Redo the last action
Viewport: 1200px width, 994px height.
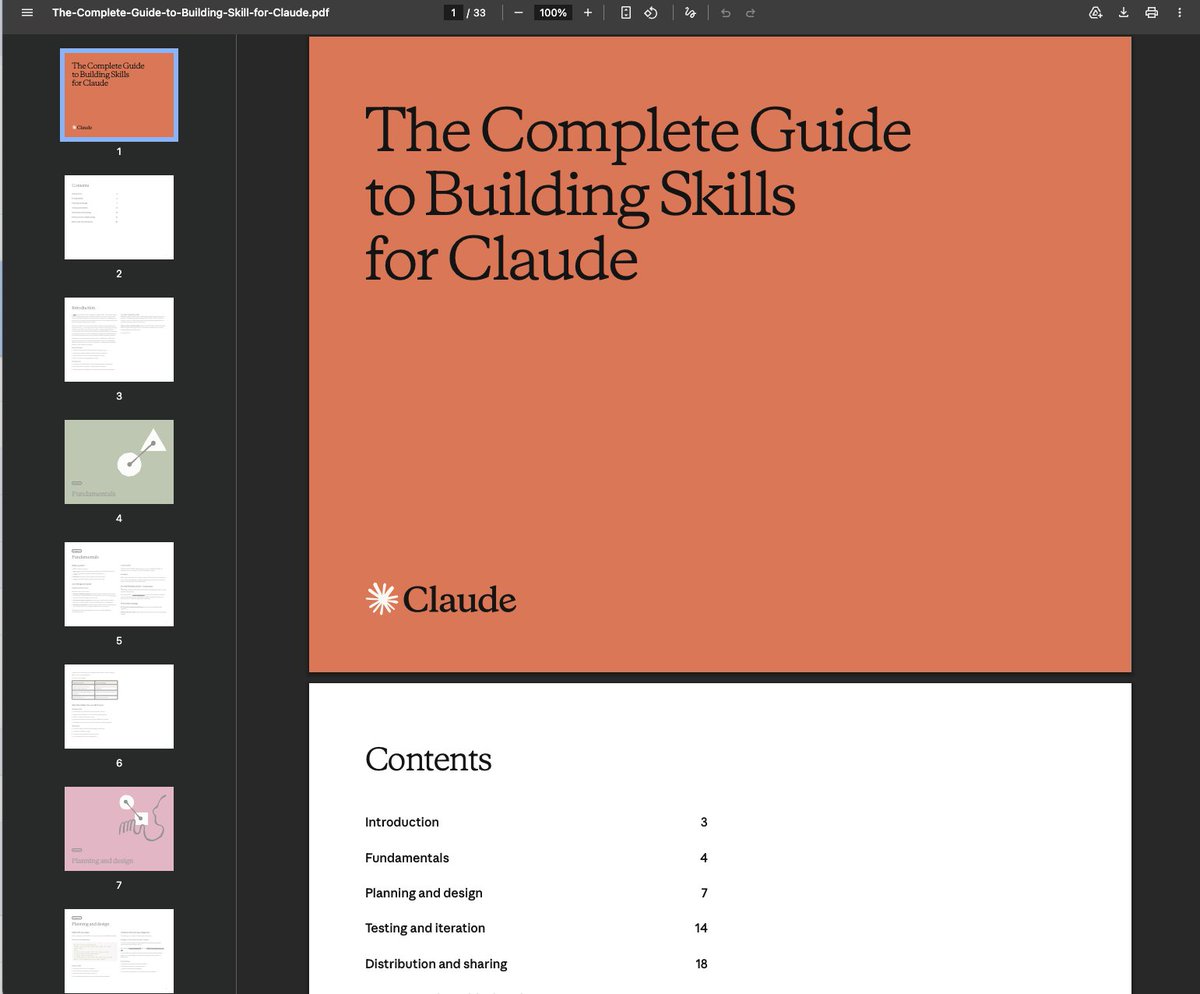(x=749, y=13)
